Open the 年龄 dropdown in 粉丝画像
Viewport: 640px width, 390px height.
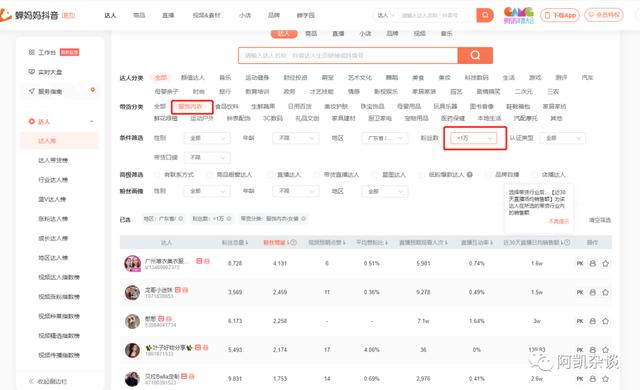pos(296,191)
